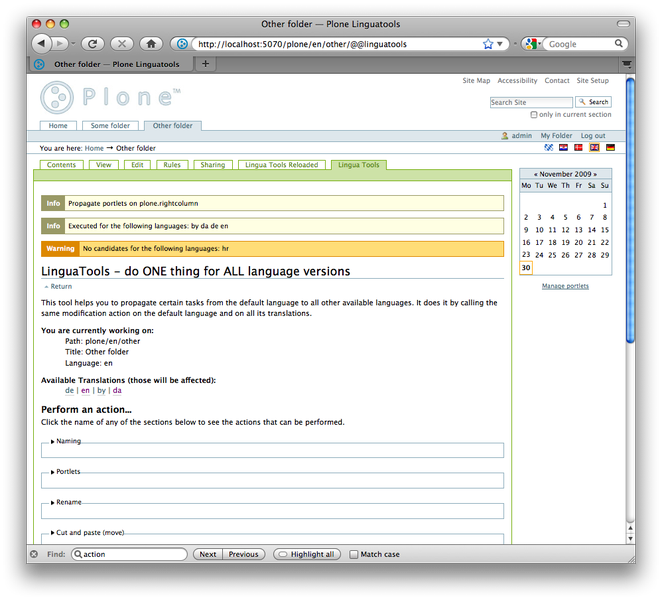Click the browser Back arrow button

(x=41, y=44)
